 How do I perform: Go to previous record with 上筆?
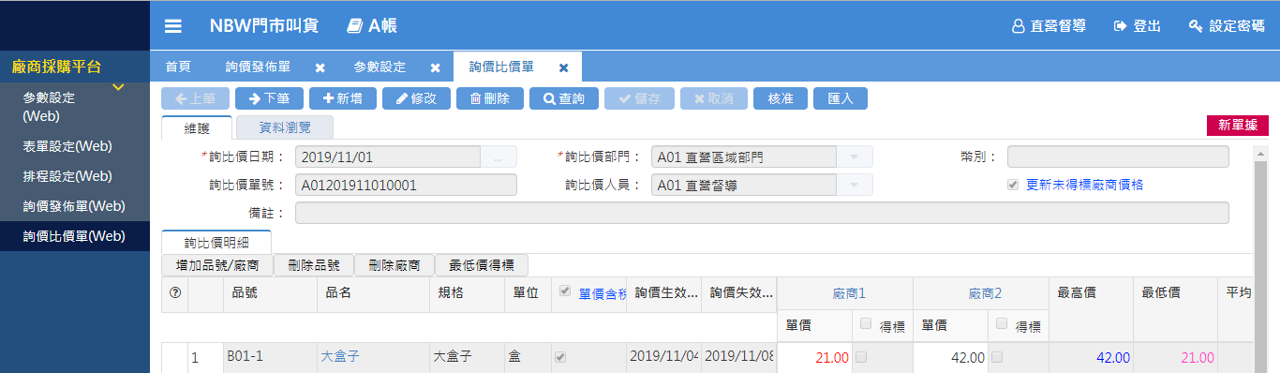coord(195,99)
